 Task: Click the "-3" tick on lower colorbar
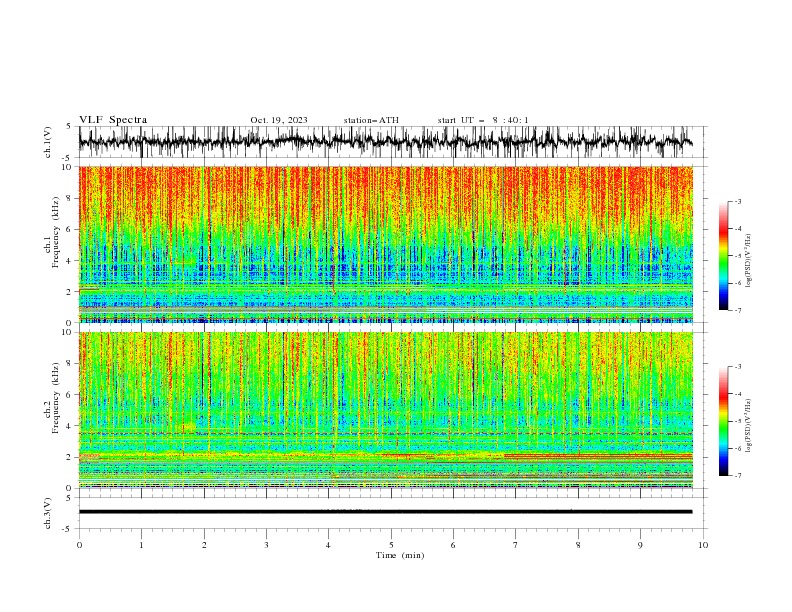click(737, 367)
